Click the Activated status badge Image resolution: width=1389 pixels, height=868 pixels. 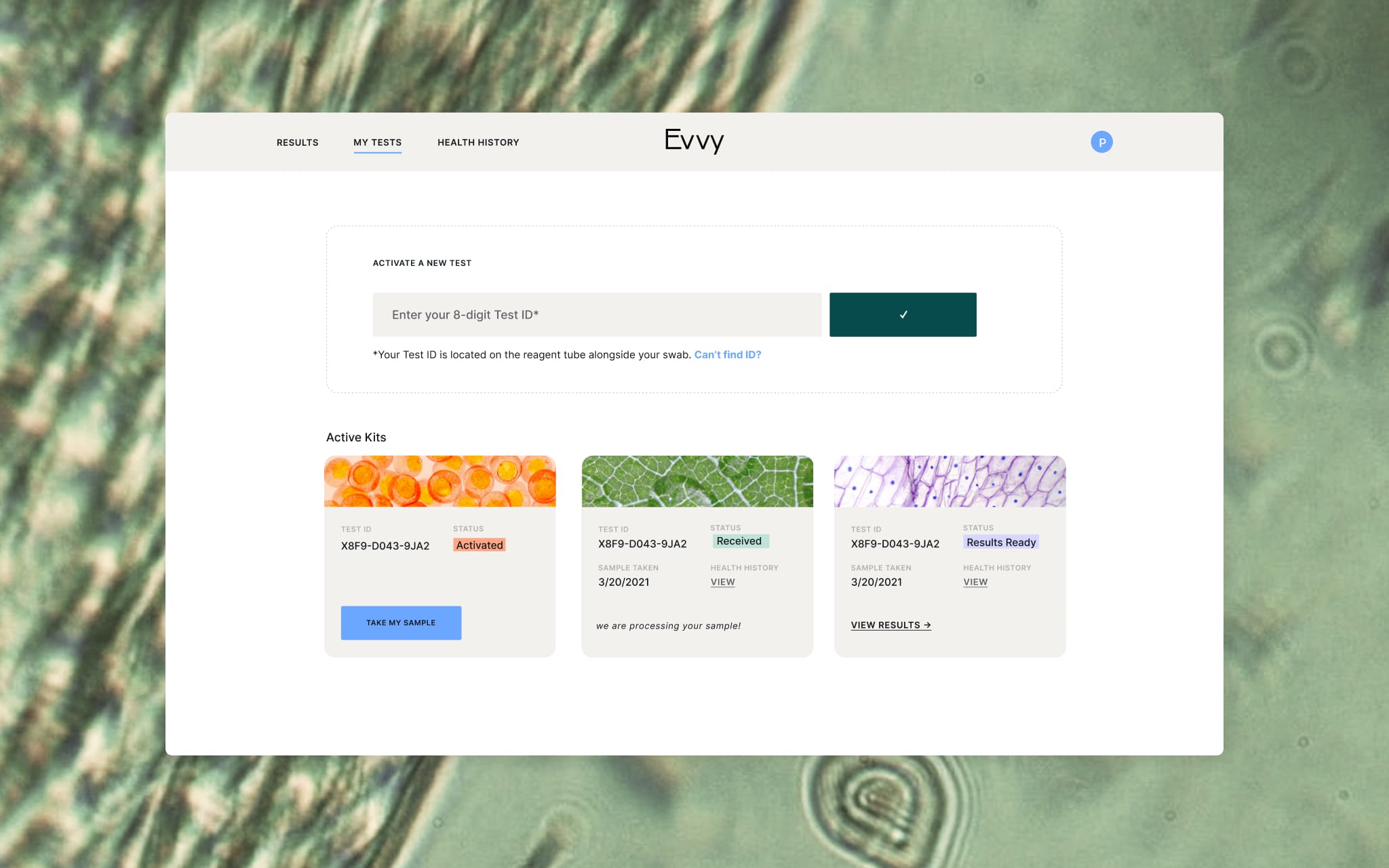[479, 545]
